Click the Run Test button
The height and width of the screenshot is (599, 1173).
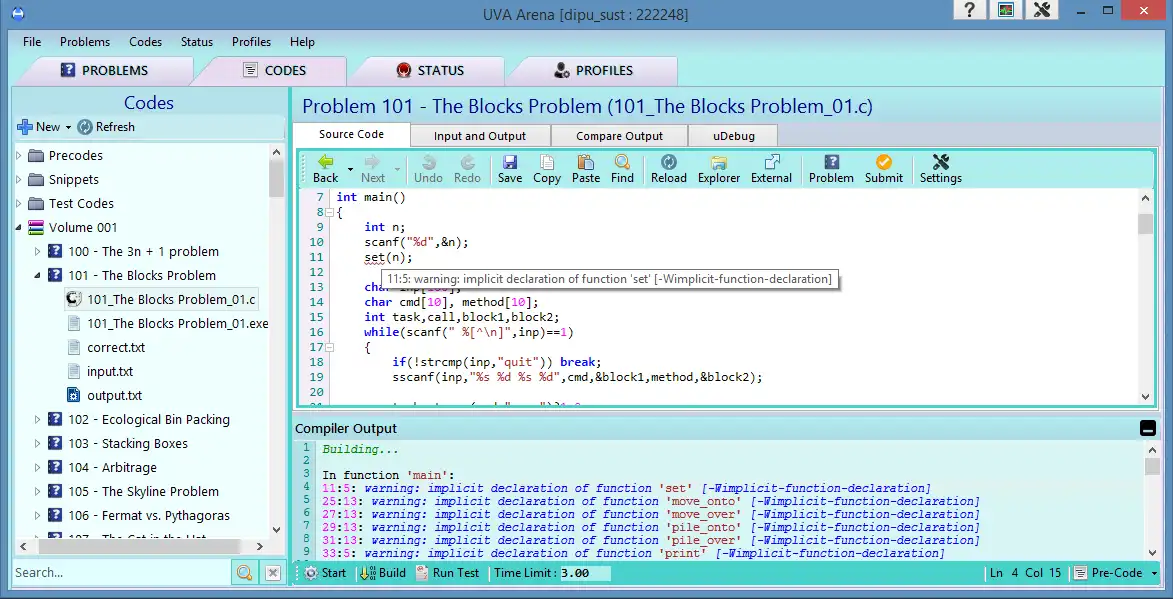click(447, 573)
